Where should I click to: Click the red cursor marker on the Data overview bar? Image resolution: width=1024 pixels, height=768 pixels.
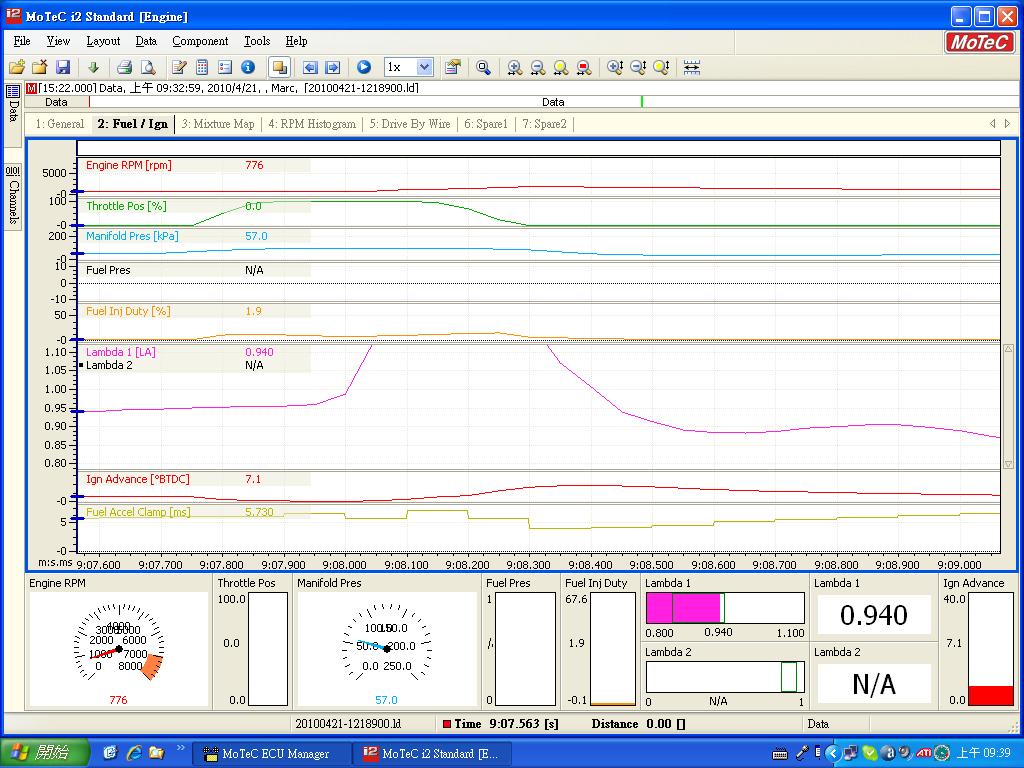pyautogui.click(x=89, y=102)
